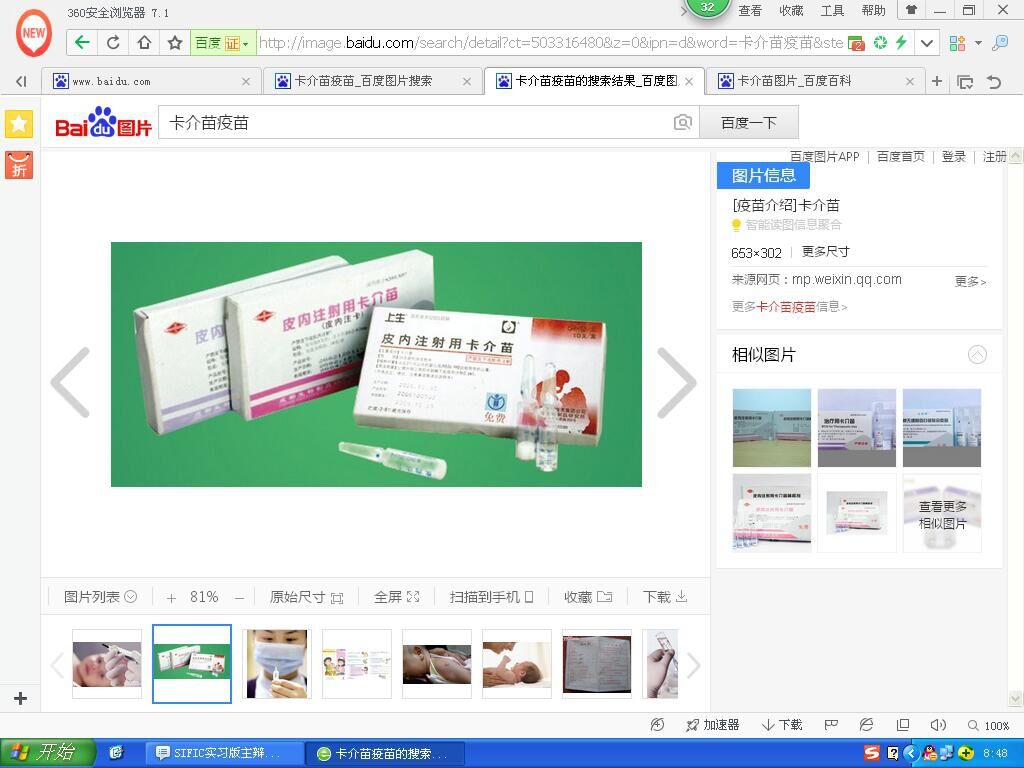Select the nurse thumbnail in the filmstrip
The image size is (1024, 768).
[x=276, y=663]
